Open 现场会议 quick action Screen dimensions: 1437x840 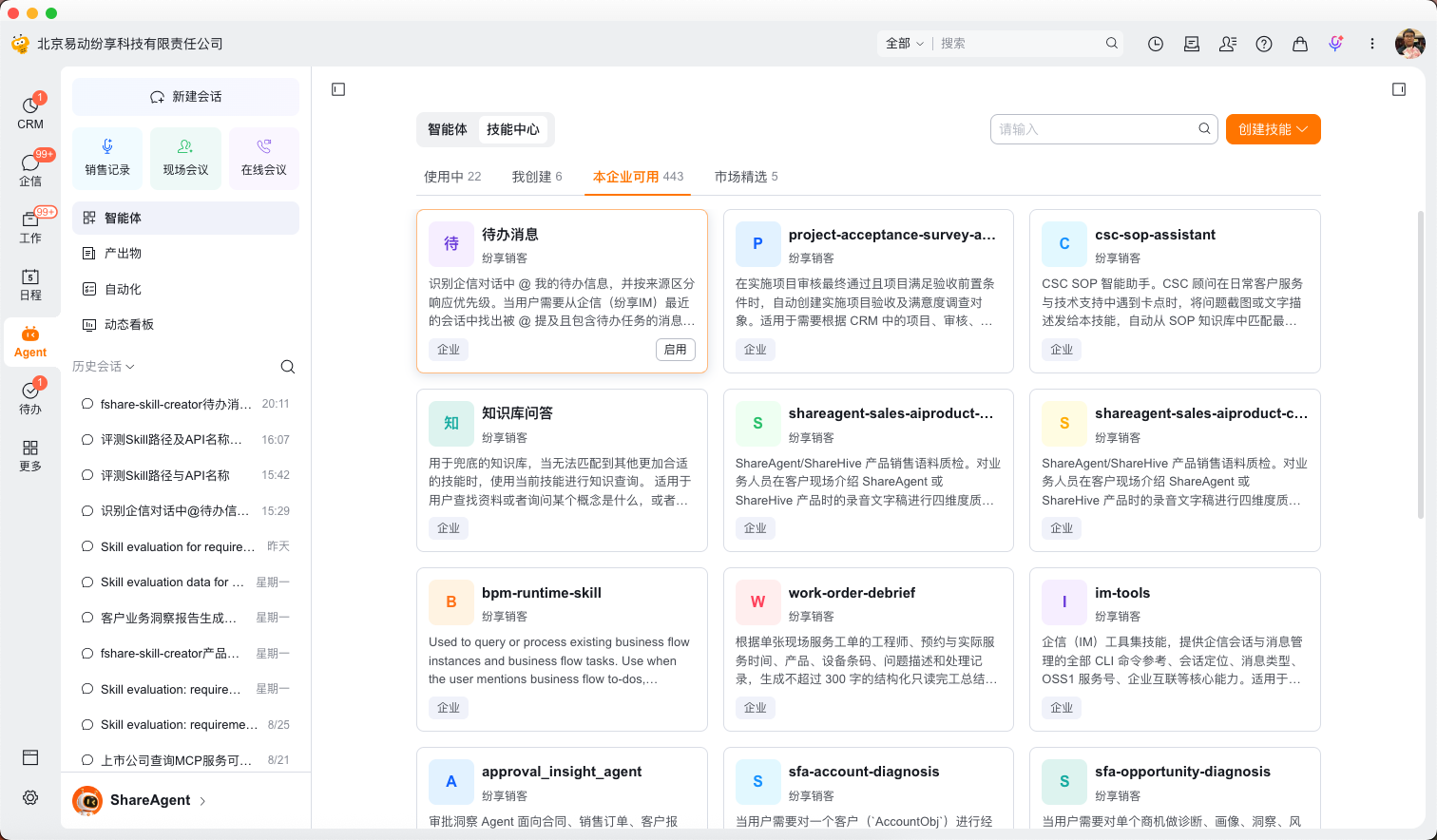185,158
